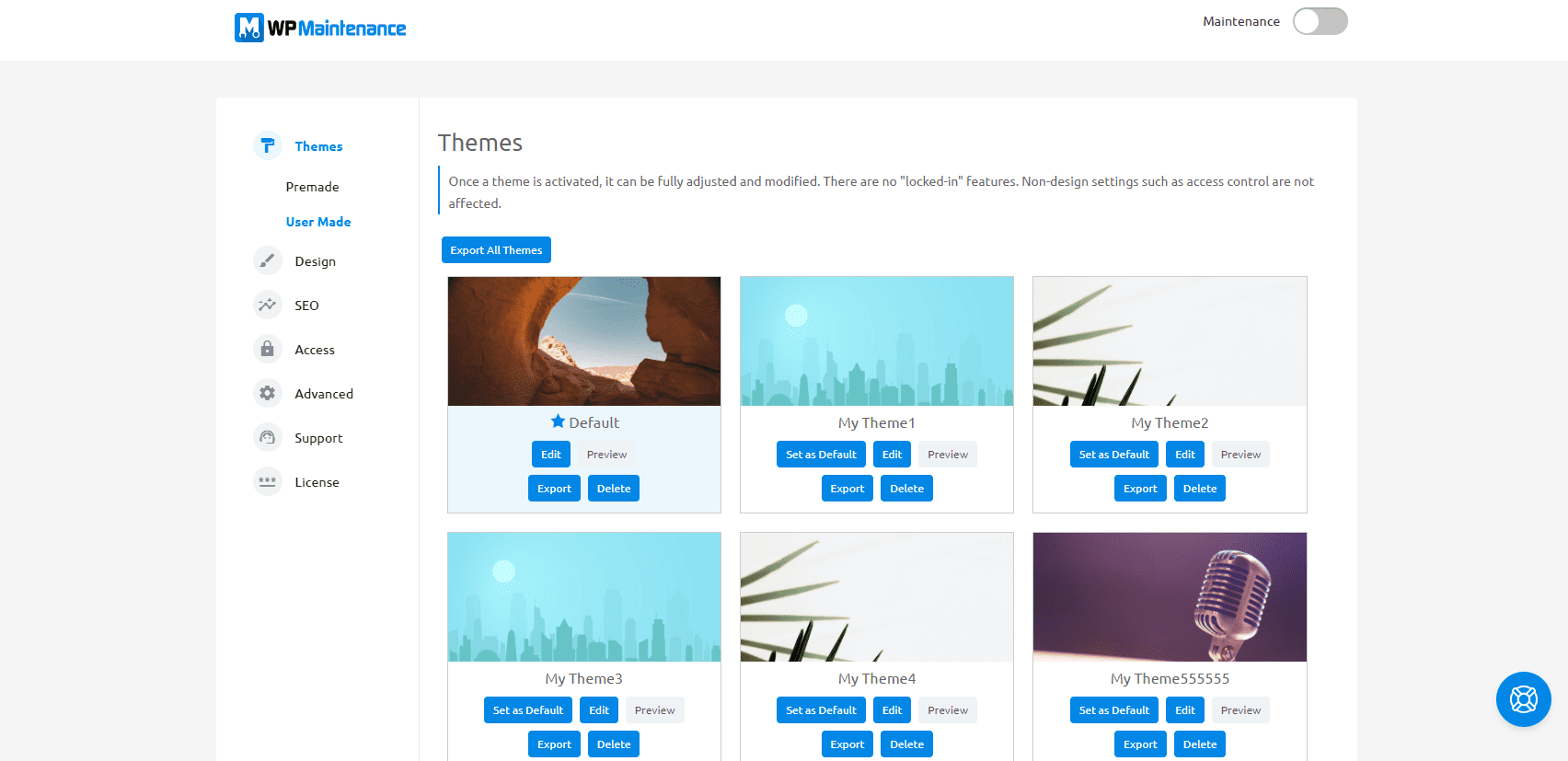
Task: Open the SEO section
Action: tap(306, 306)
